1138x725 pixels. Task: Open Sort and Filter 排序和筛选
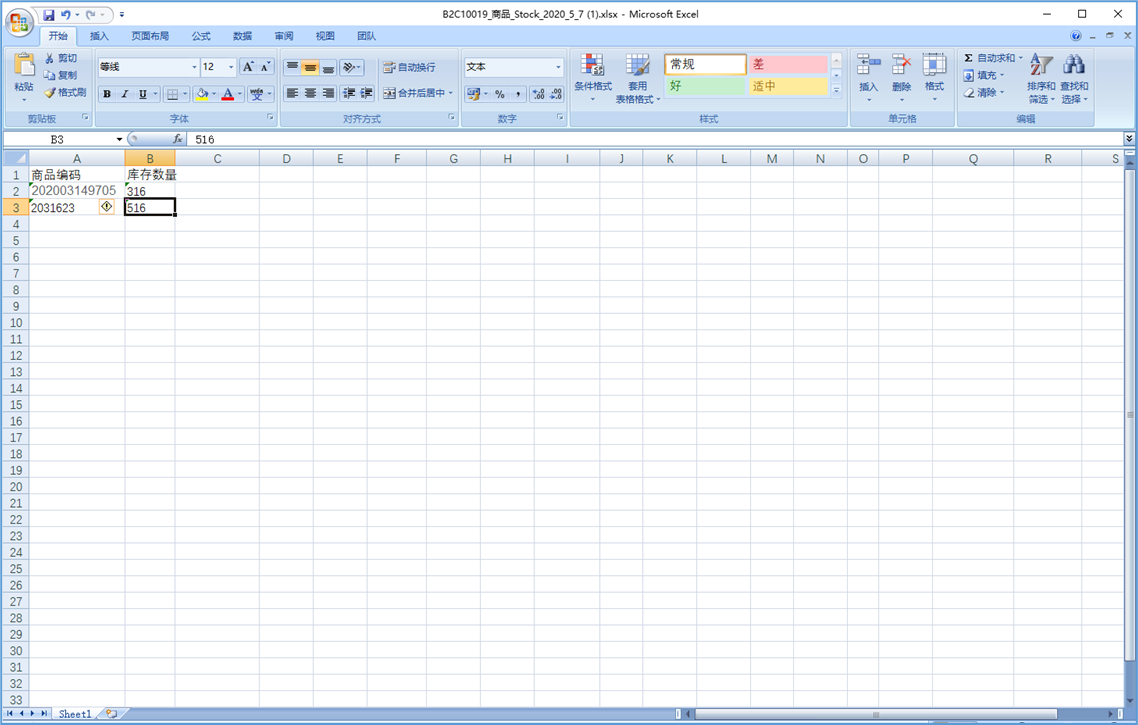point(1041,78)
